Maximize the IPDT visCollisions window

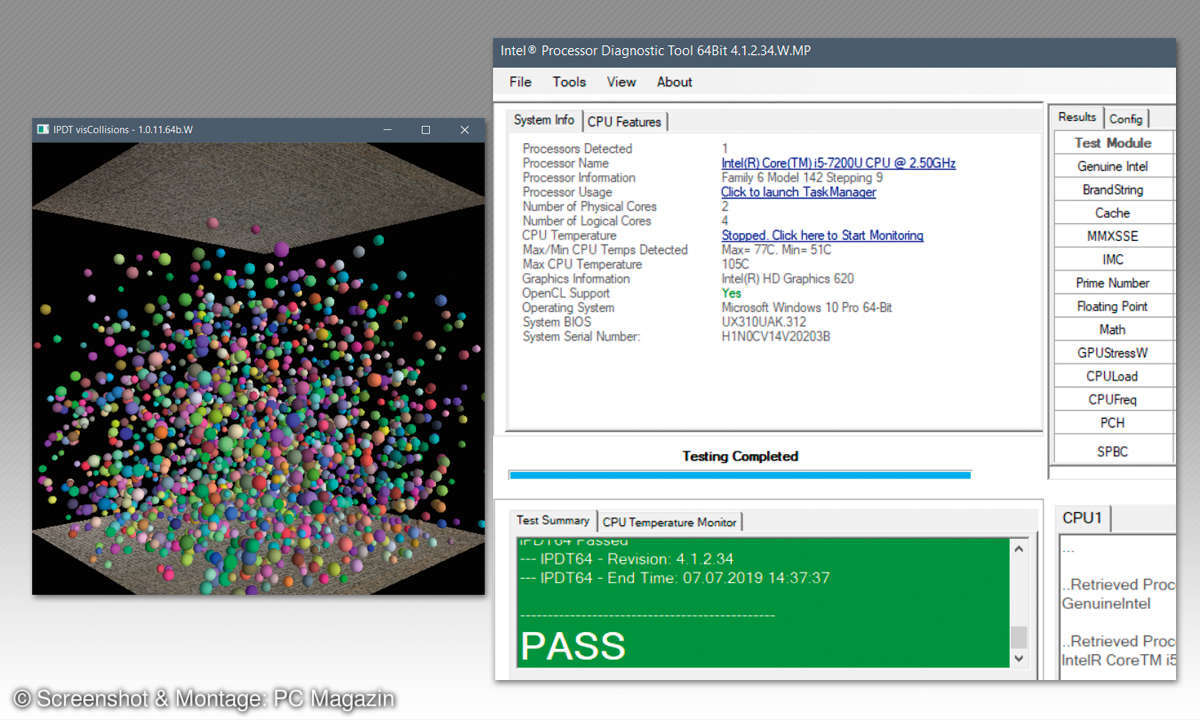(x=425, y=130)
